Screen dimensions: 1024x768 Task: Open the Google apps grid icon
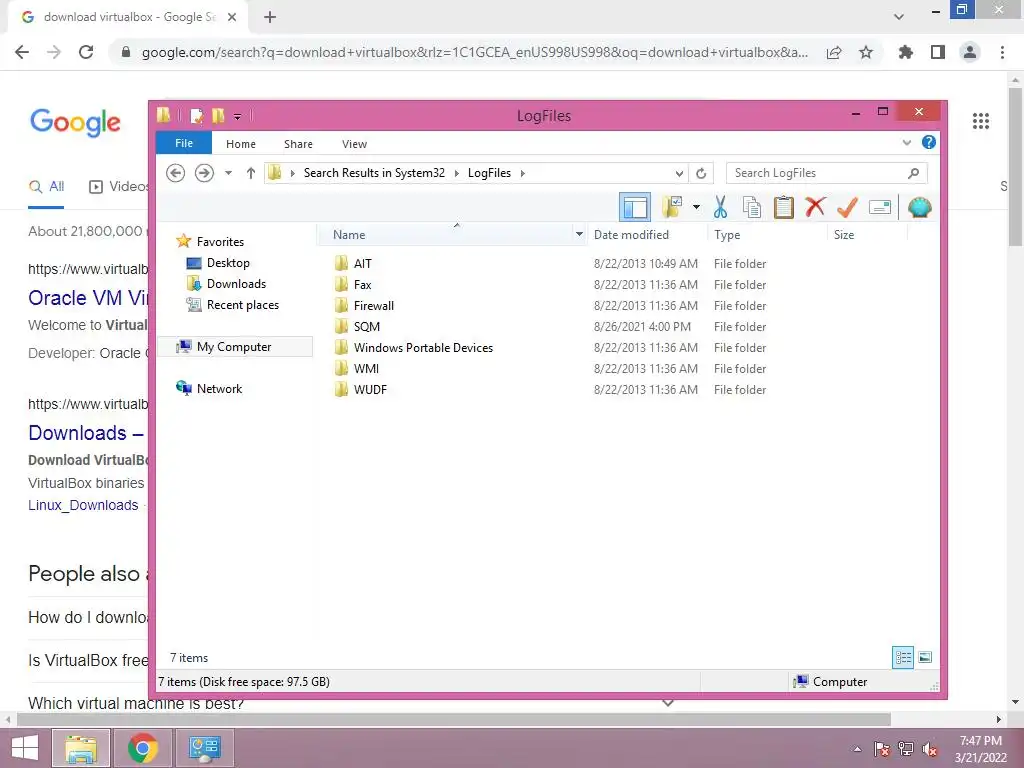(x=981, y=121)
